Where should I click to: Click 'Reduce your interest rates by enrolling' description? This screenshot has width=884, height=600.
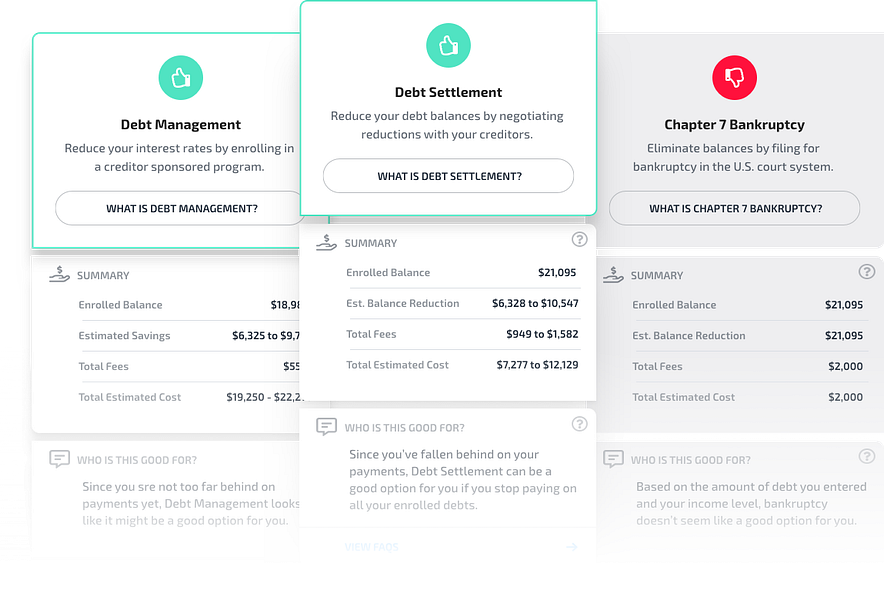[179, 157]
